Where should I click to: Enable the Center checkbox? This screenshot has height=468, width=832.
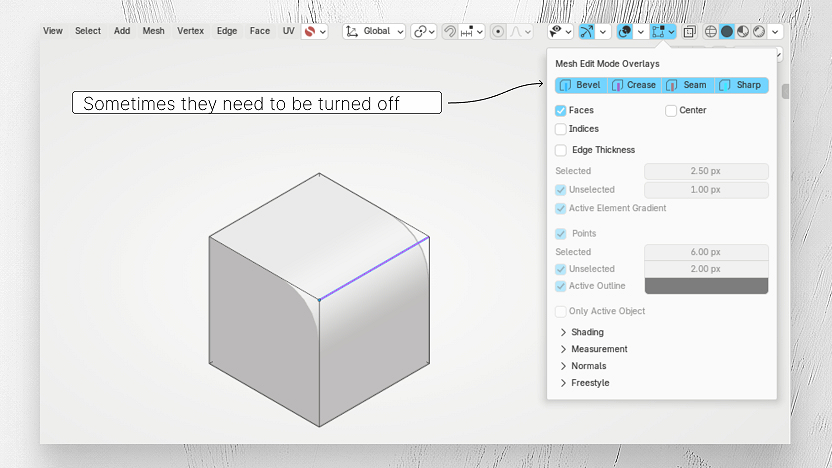[671, 110]
